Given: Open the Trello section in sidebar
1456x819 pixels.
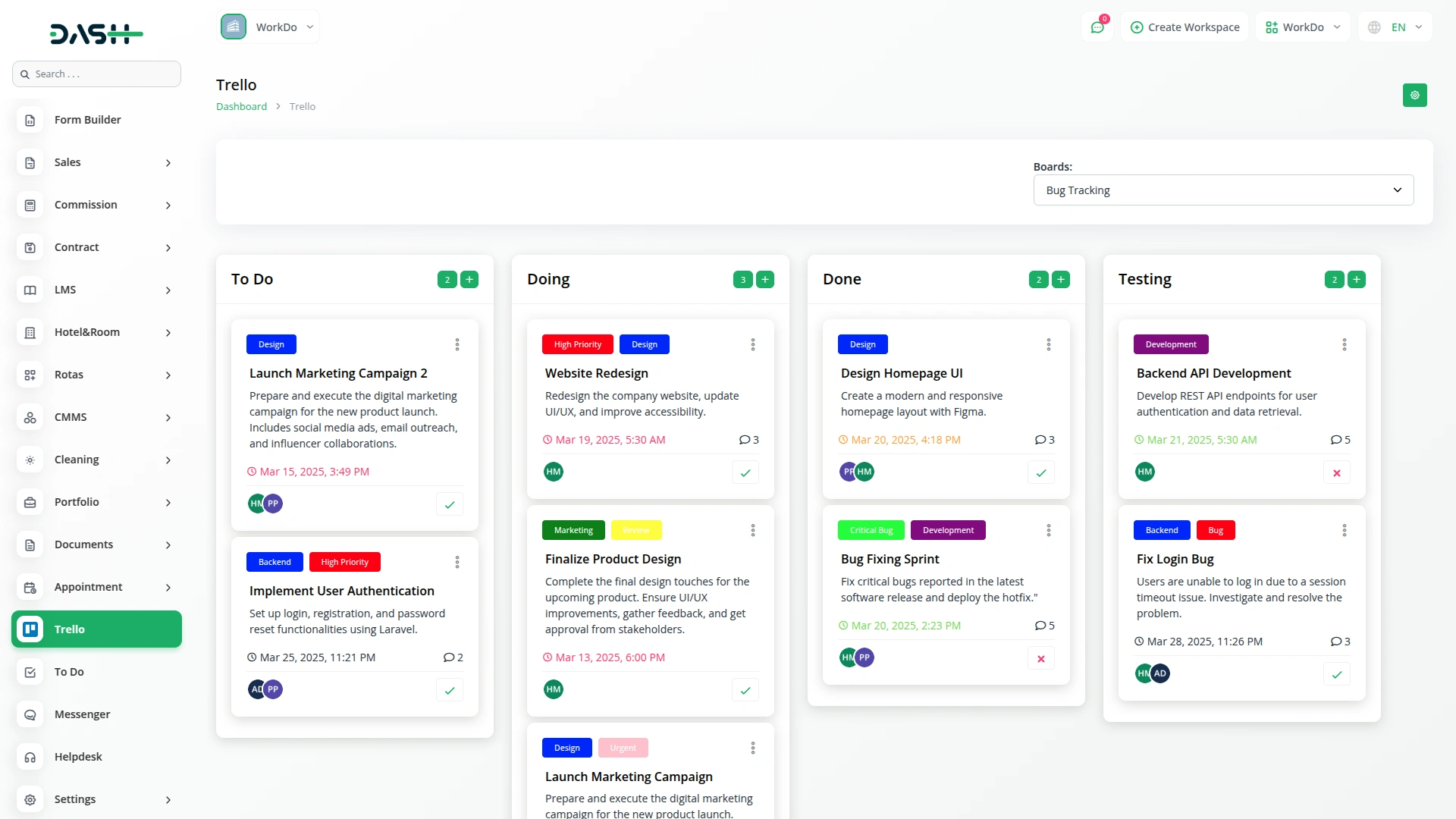Looking at the screenshot, I should pos(96,629).
